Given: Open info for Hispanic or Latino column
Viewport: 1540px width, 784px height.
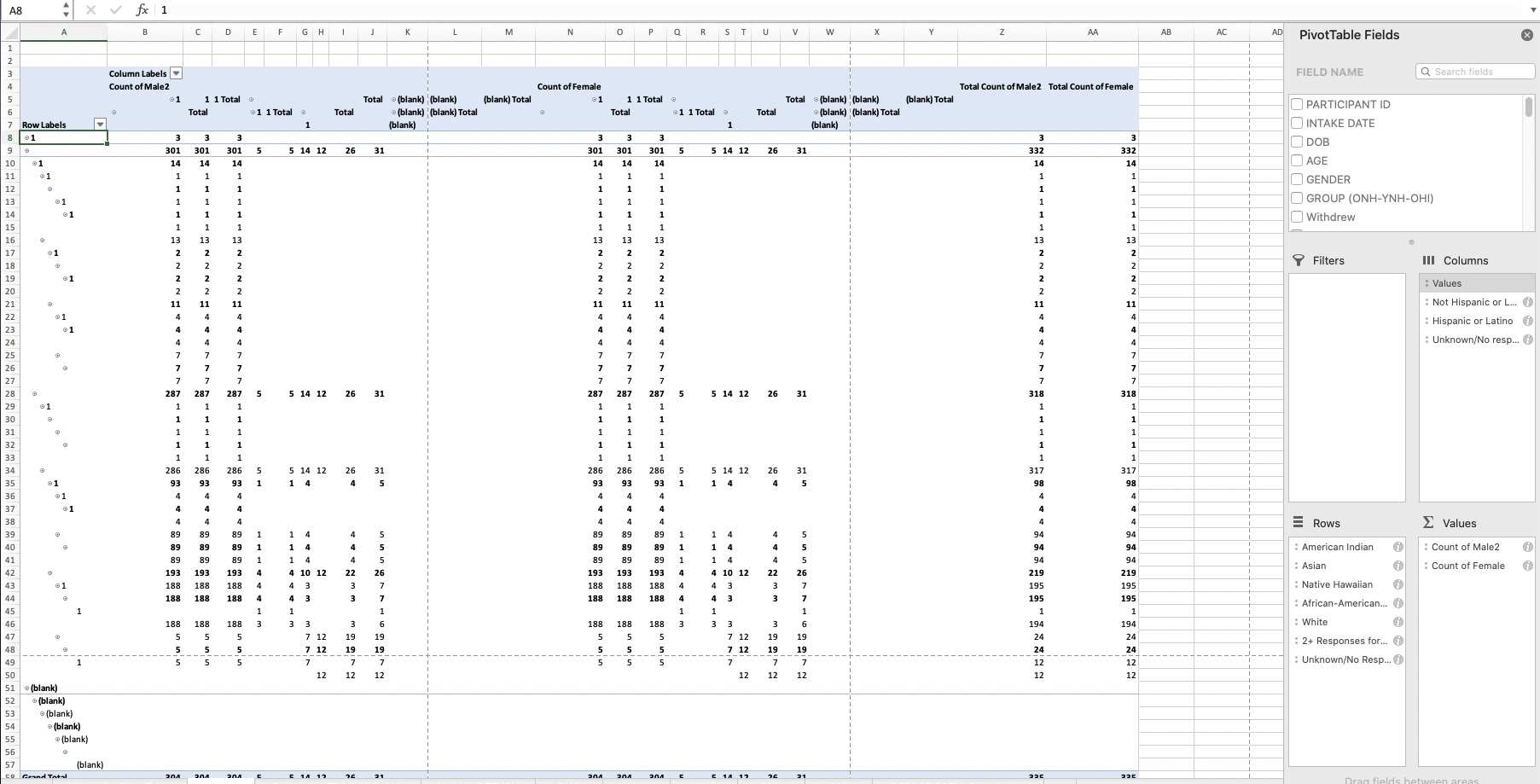Looking at the screenshot, I should pos(1527,321).
